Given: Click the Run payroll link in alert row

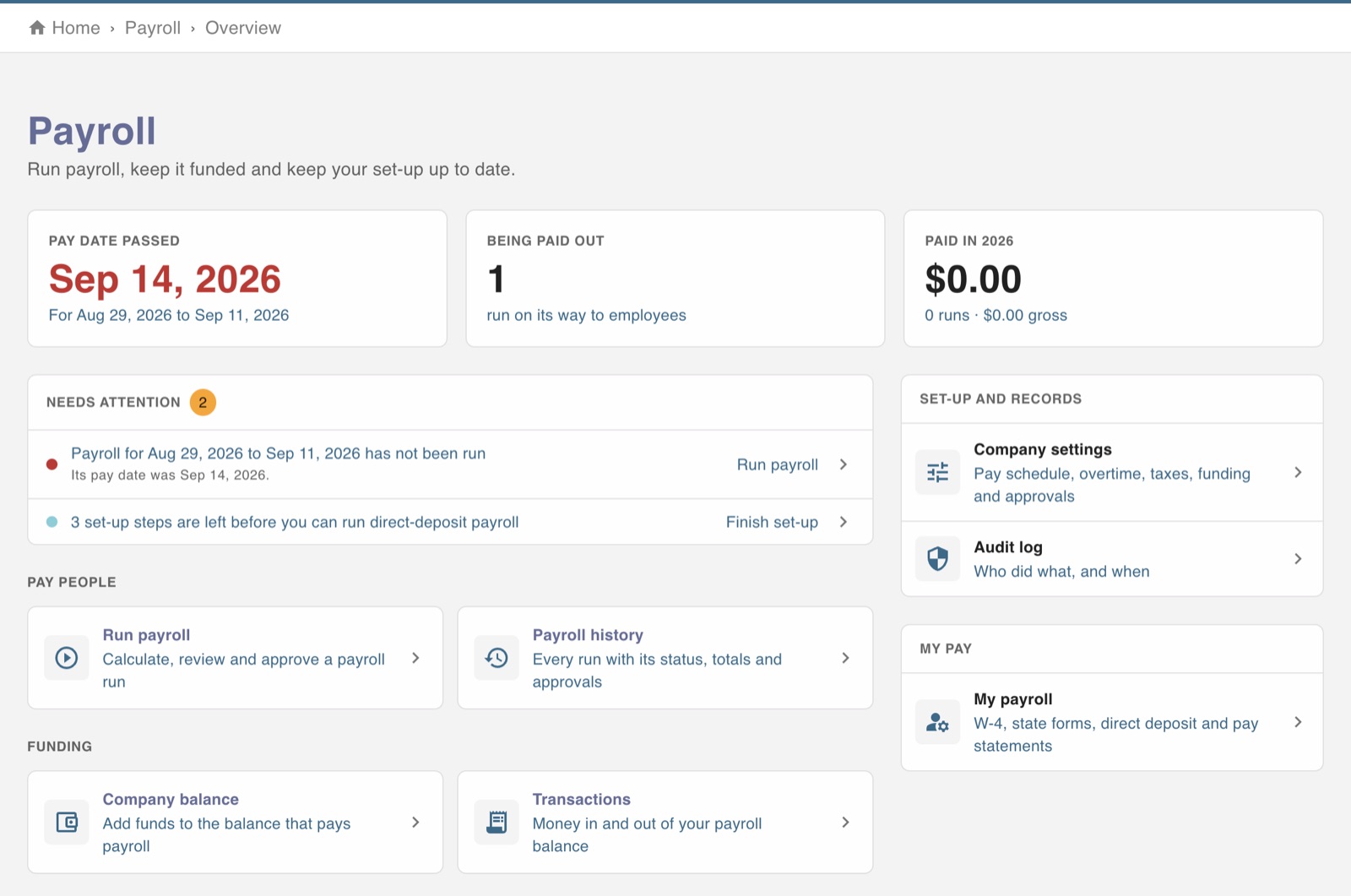Looking at the screenshot, I should click(778, 464).
